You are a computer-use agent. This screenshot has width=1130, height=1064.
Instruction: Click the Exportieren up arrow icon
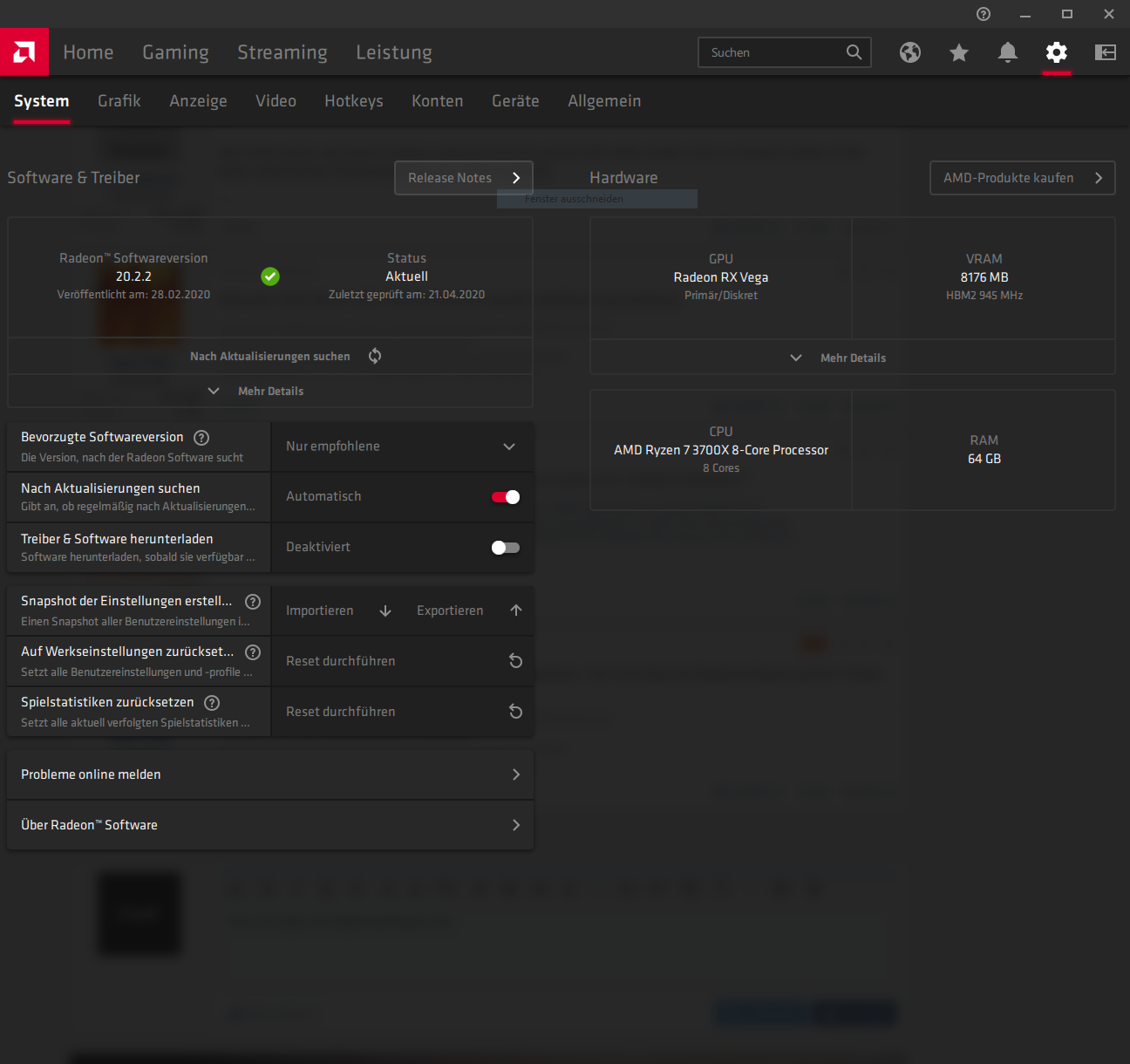[x=516, y=610]
